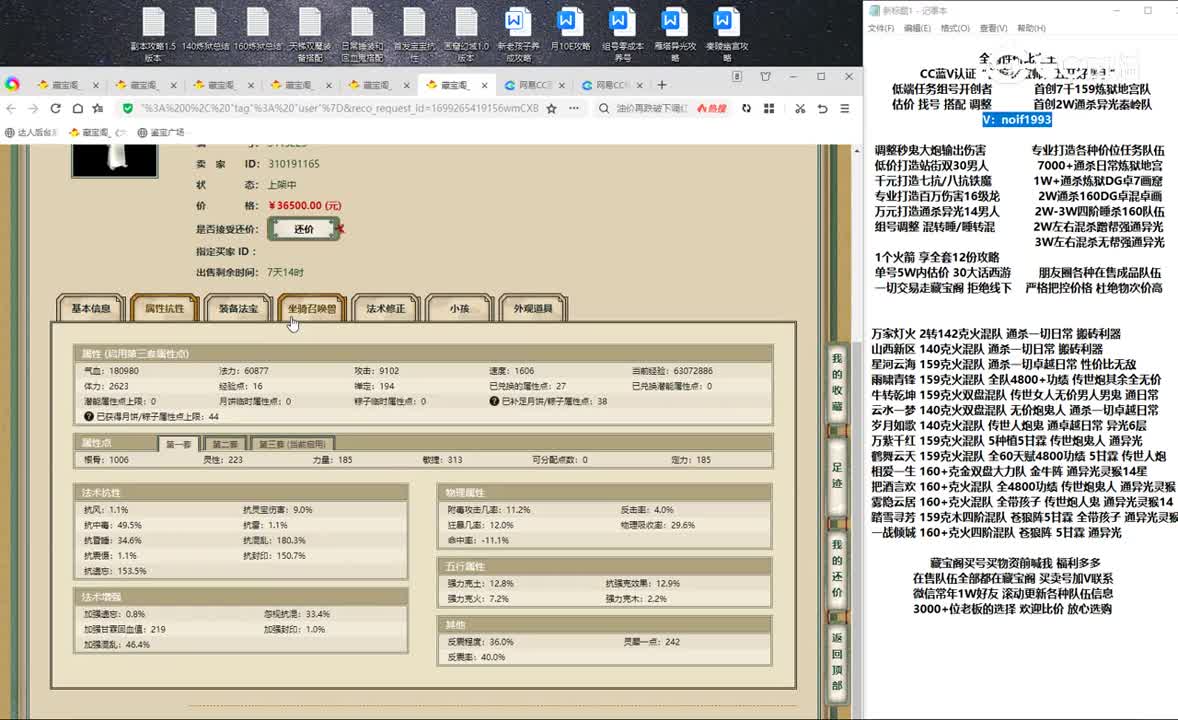
Task: Select desktop file 160炼狱总结
Action: tap(258, 30)
